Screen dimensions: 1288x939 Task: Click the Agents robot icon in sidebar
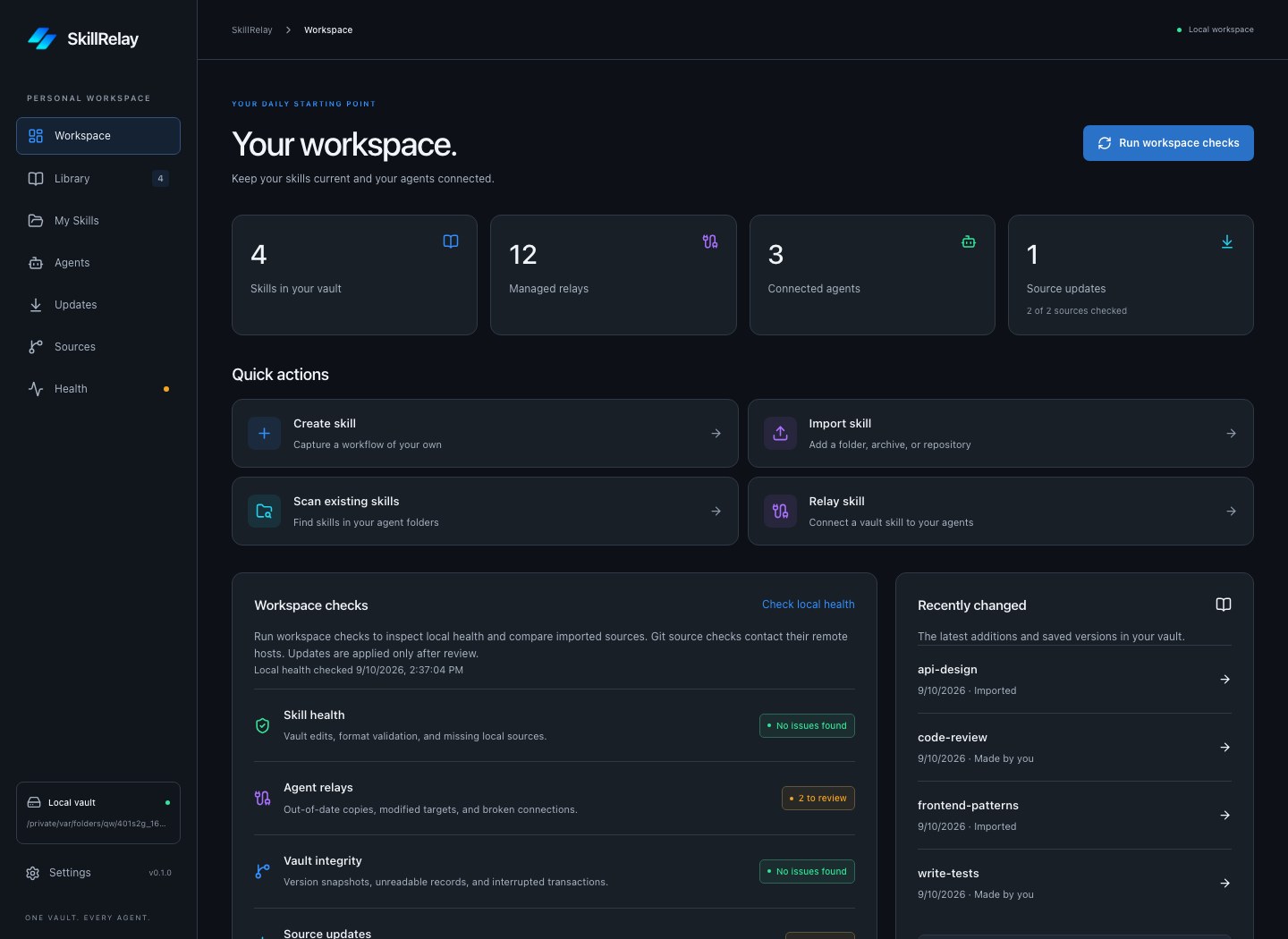[x=36, y=263]
